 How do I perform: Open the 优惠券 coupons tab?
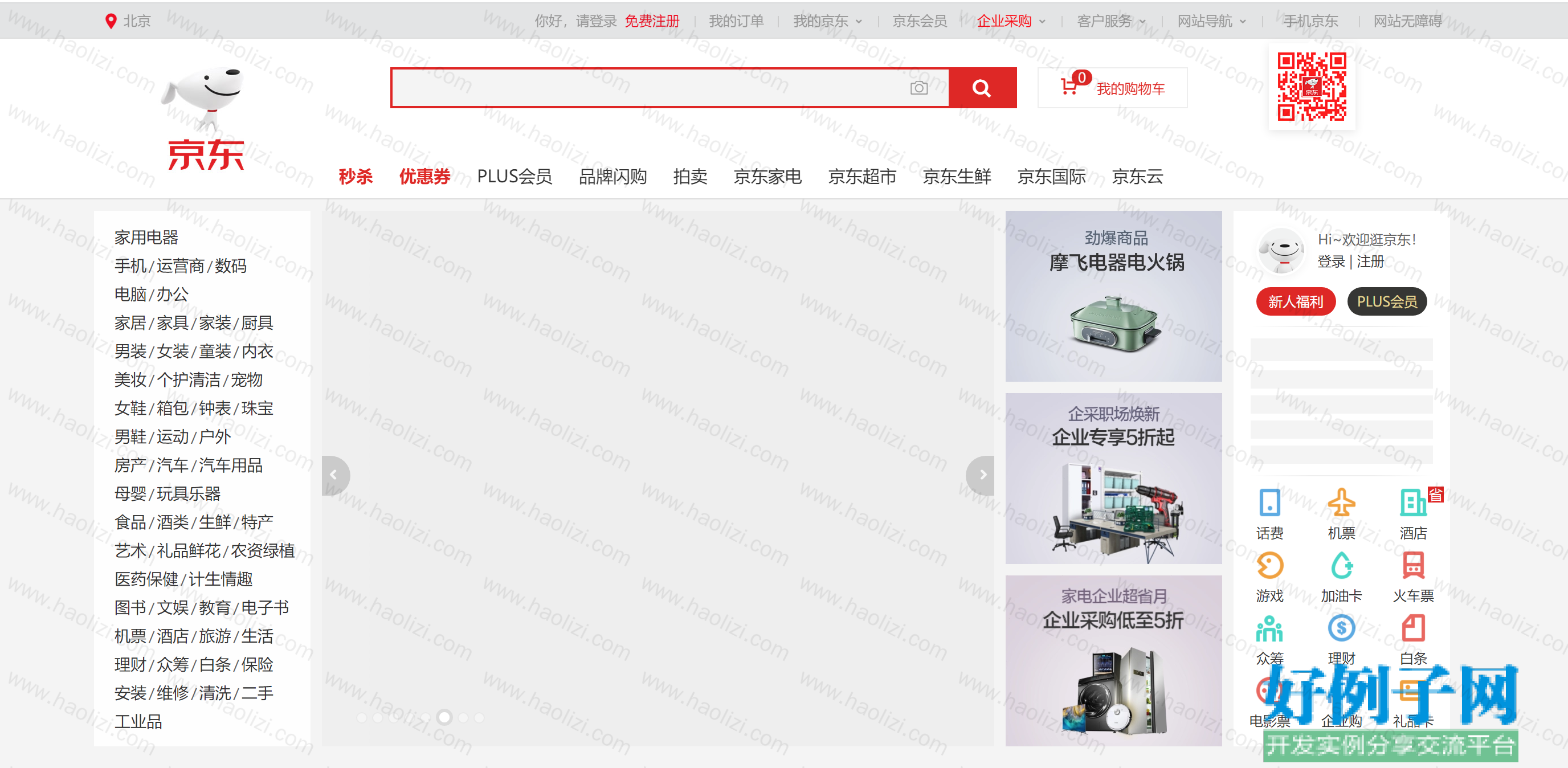point(424,177)
